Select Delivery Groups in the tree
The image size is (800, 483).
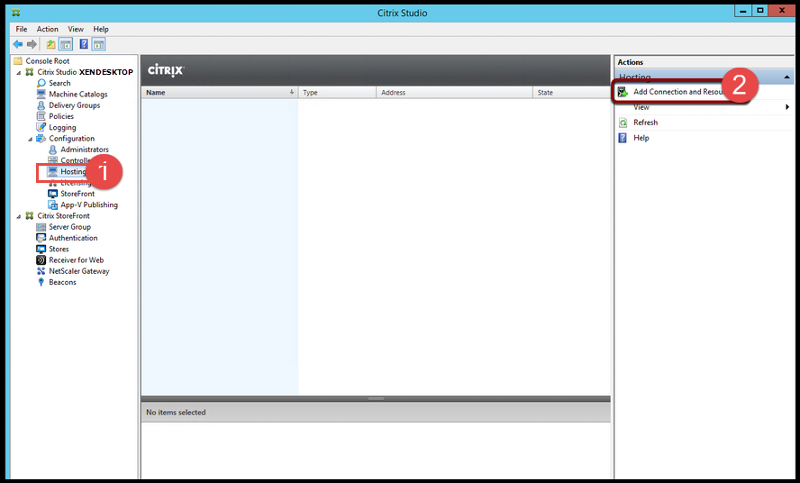point(74,105)
